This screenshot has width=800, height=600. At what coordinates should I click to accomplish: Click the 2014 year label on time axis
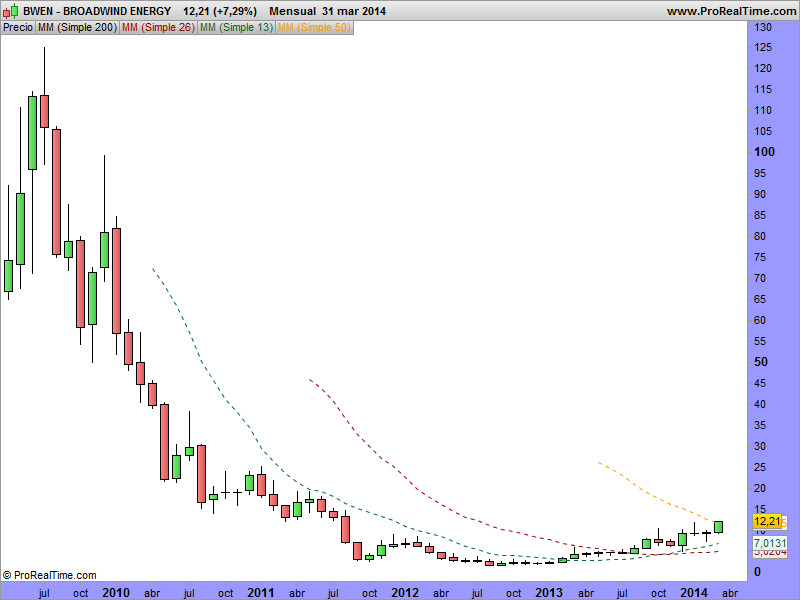(693, 593)
